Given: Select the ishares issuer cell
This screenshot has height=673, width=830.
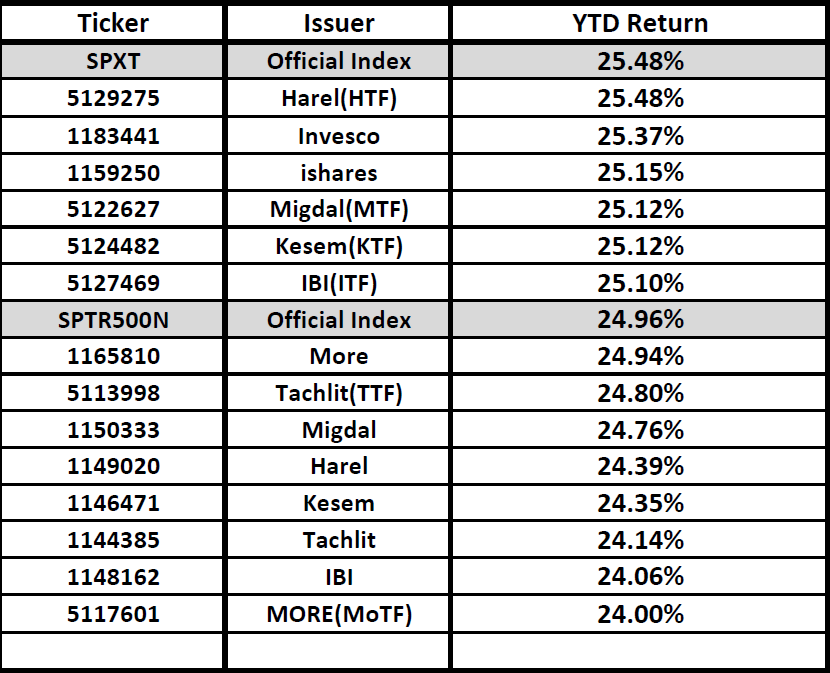Looking at the screenshot, I should [338, 172].
